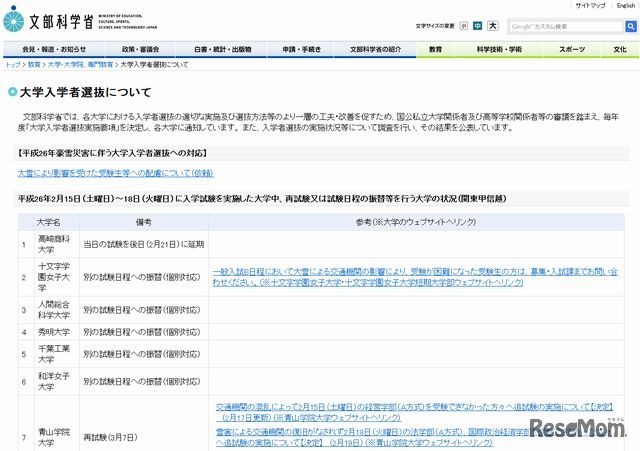Click the 大学名 column header
This screenshot has height=451, width=640.
point(49,222)
